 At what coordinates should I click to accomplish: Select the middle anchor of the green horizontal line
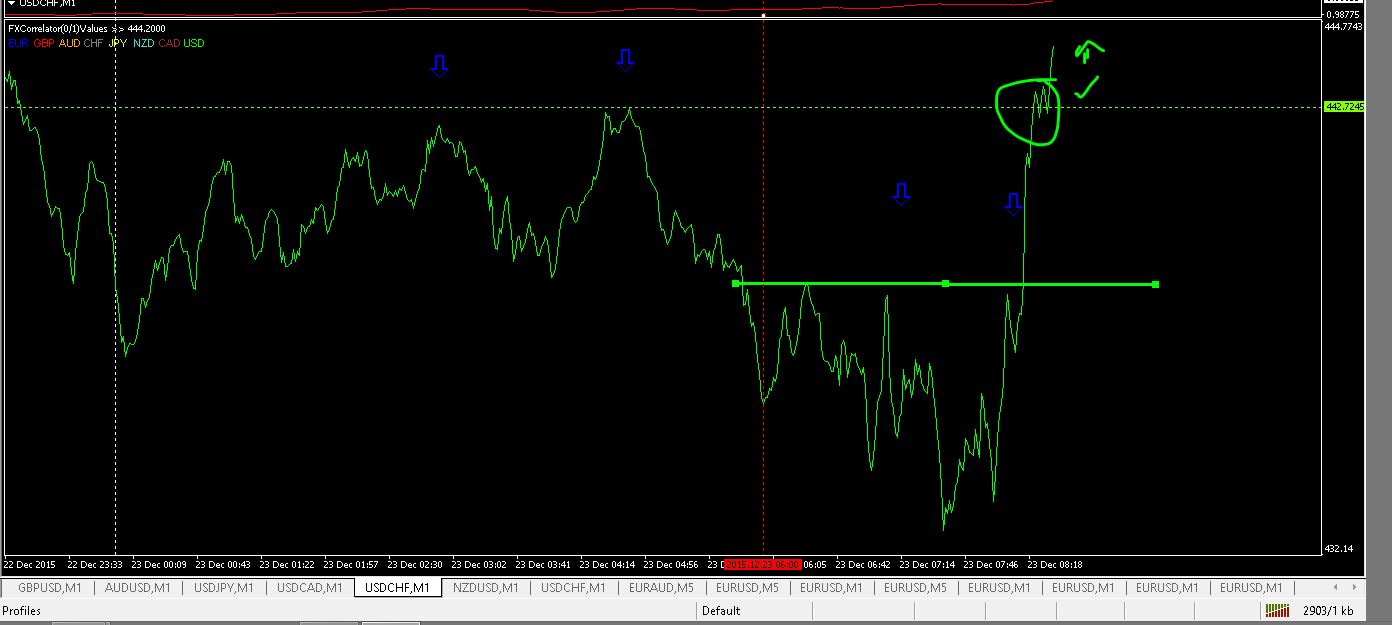pyautogui.click(x=945, y=284)
